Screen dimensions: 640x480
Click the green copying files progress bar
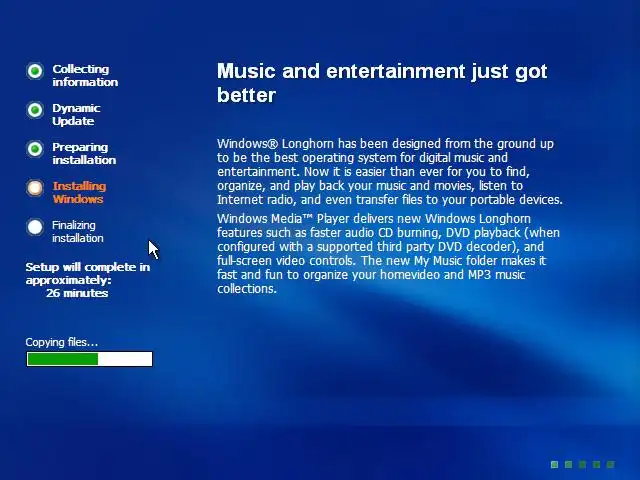coord(89,359)
